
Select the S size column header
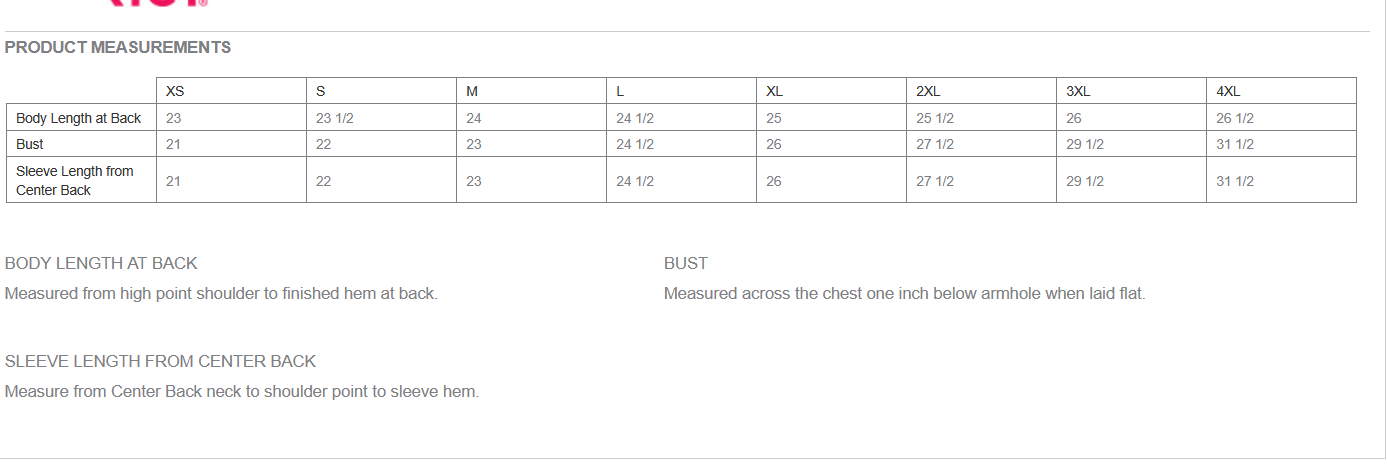[320, 91]
